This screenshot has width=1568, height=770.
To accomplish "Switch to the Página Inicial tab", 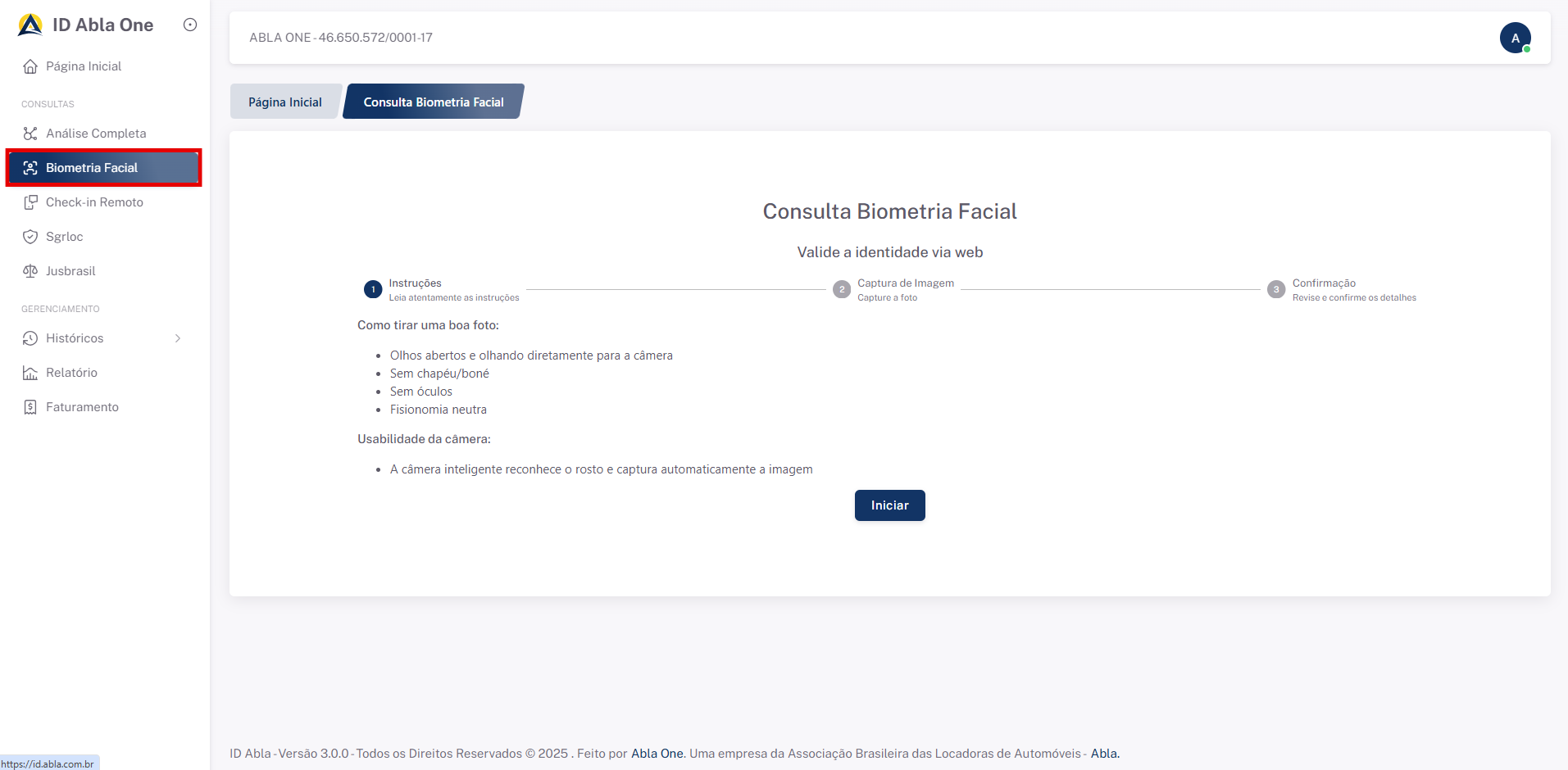I will tap(285, 102).
